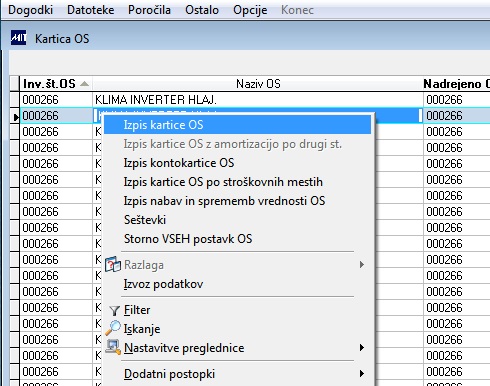
Task: Click the Filter menu entry
Action: point(237,310)
